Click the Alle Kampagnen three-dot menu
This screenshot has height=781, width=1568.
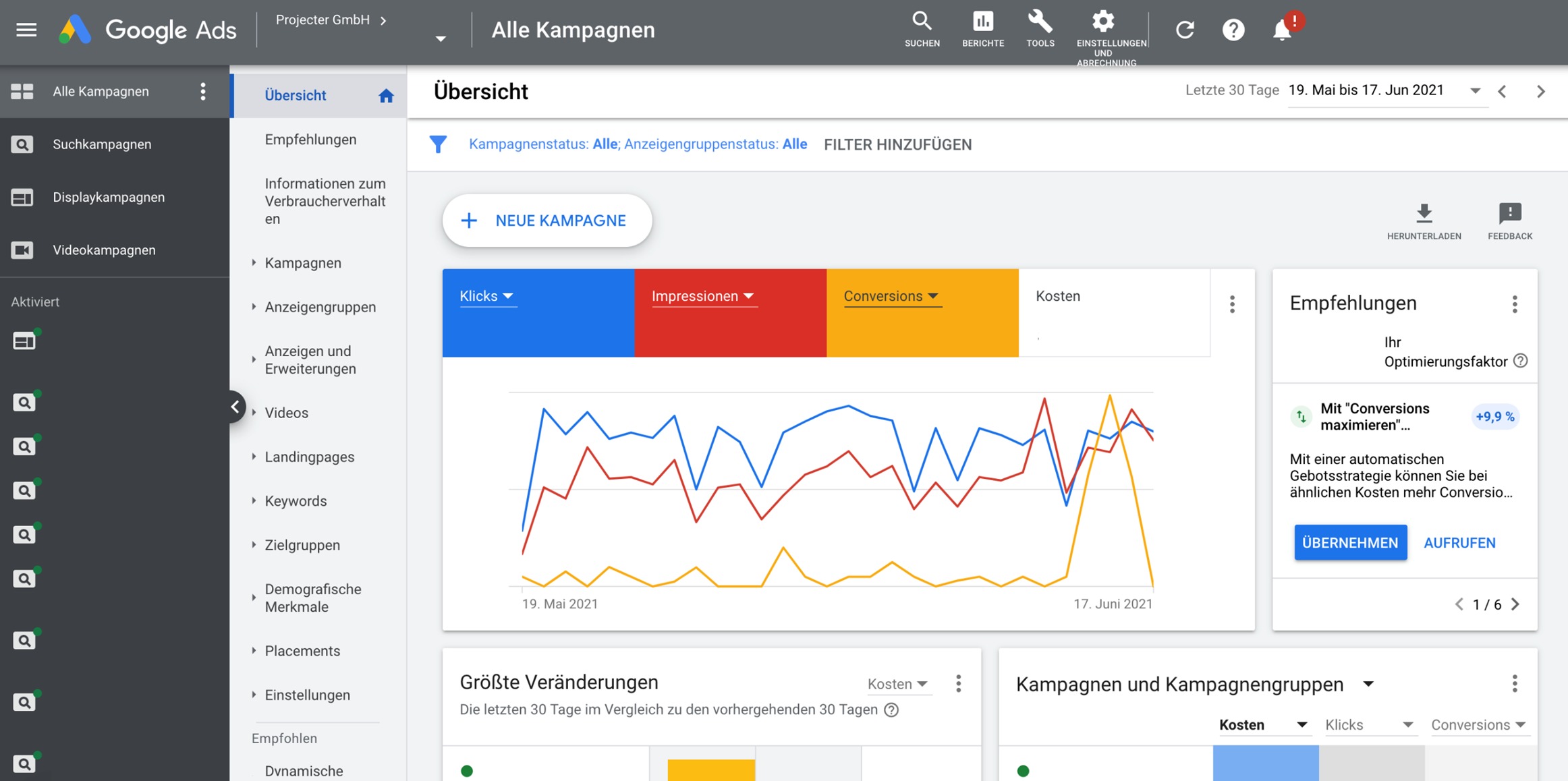tap(202, 91)
